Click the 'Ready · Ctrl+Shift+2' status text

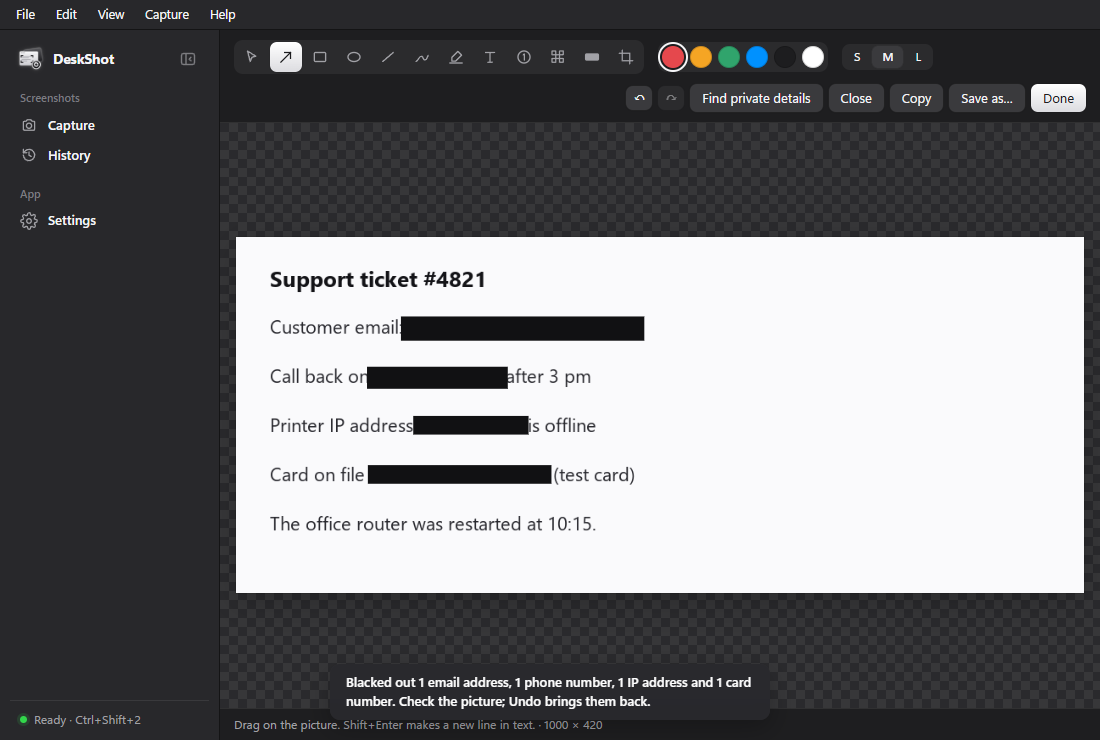[87, 720]
